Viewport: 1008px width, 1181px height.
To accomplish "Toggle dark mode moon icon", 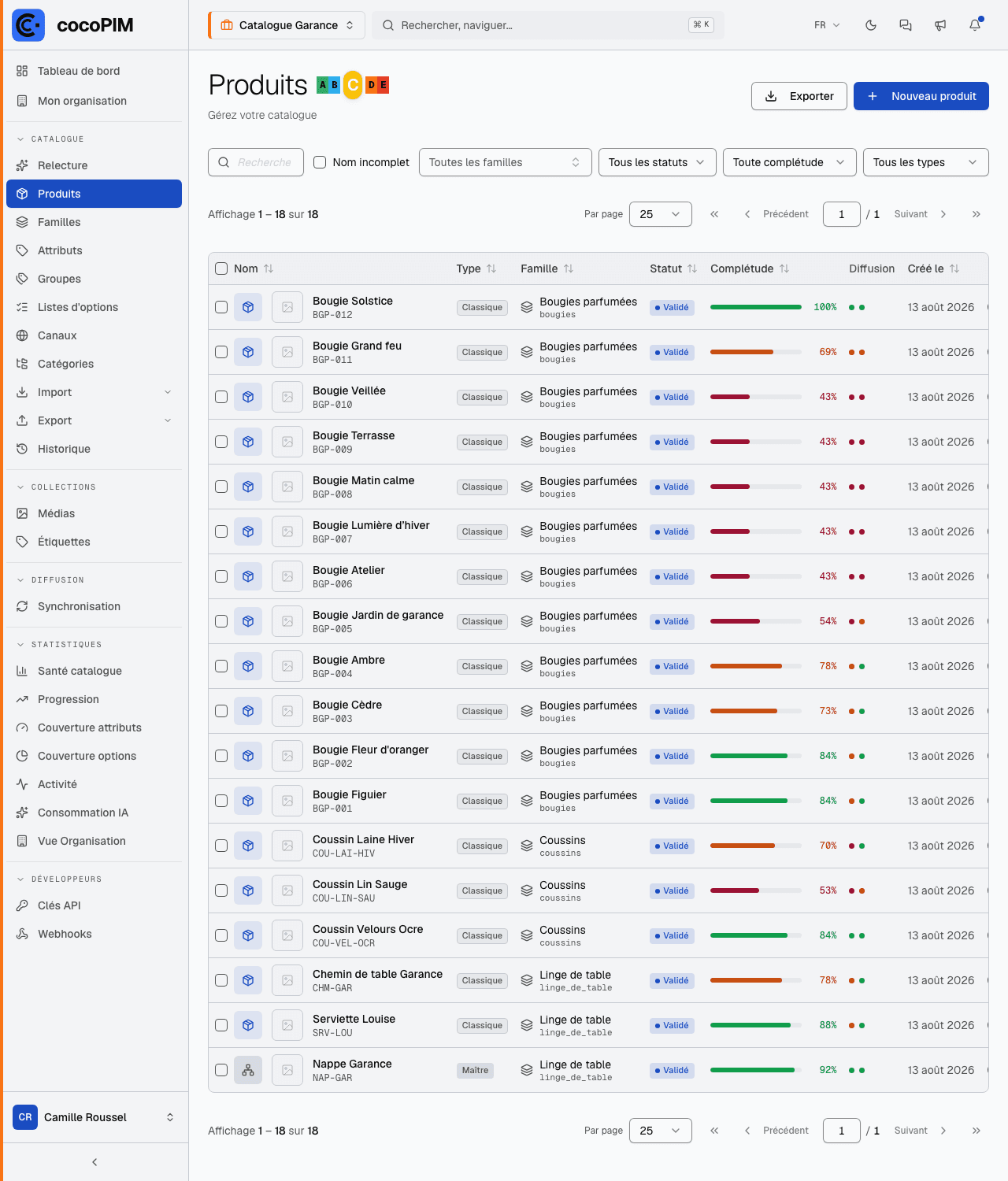I will [871, 25].
